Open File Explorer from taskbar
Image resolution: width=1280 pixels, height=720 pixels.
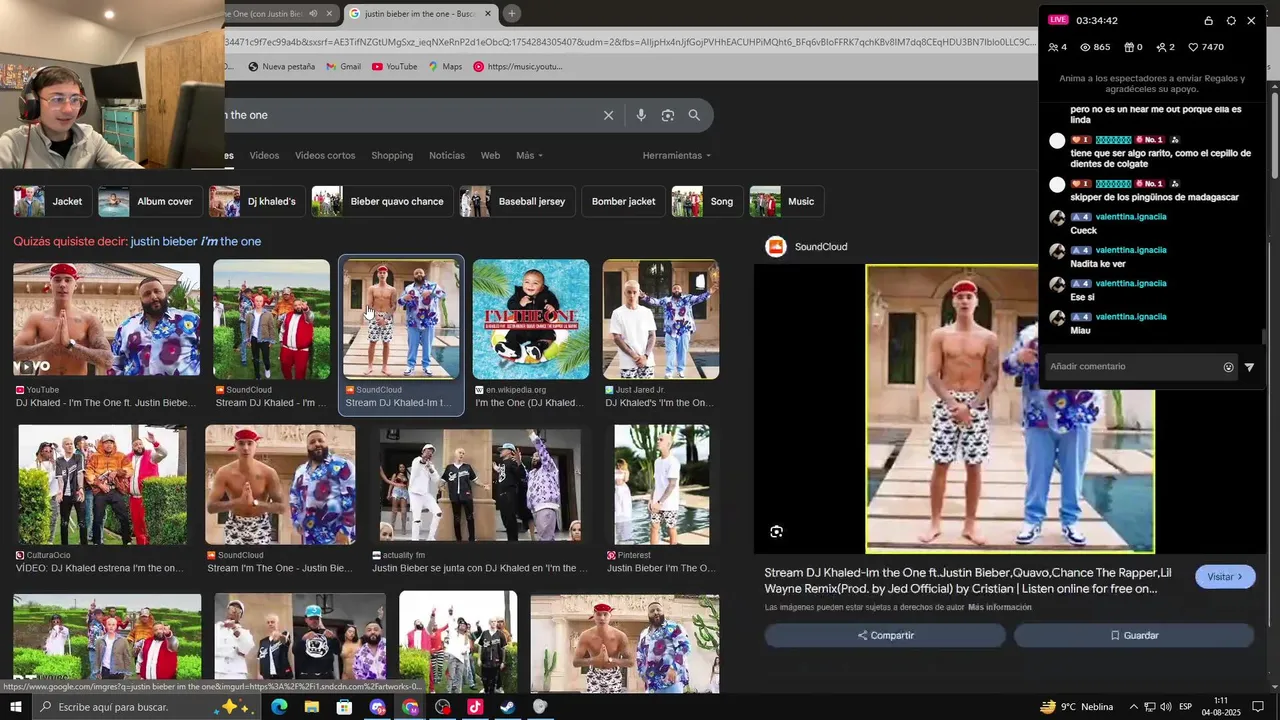[x=311, y=707]
